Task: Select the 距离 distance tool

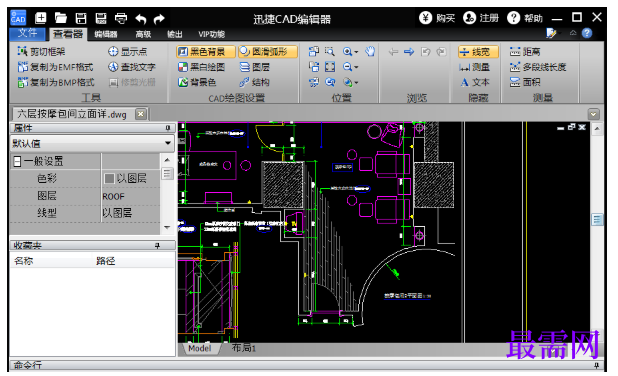Action: [x=525, y=52]
